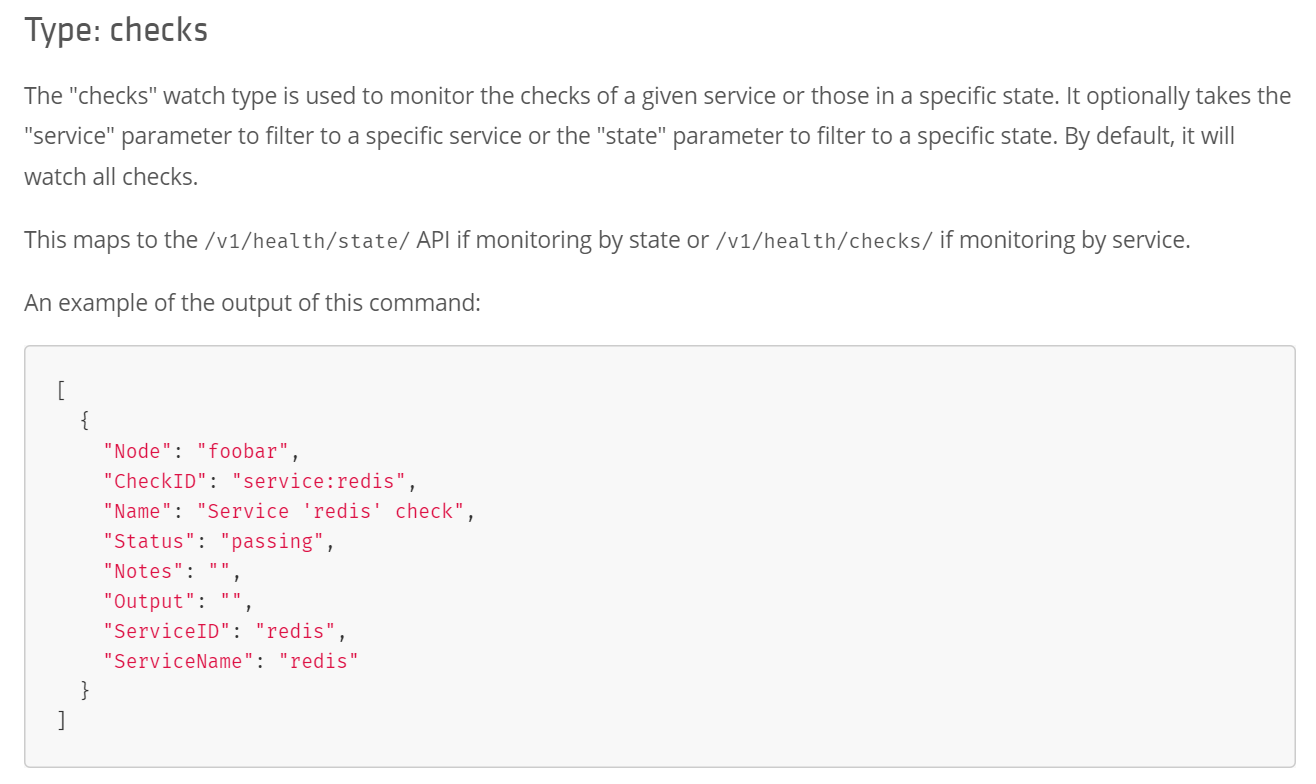Click the "Type: checks" heading
This screenshot has width=1316, height=784.
116,31
